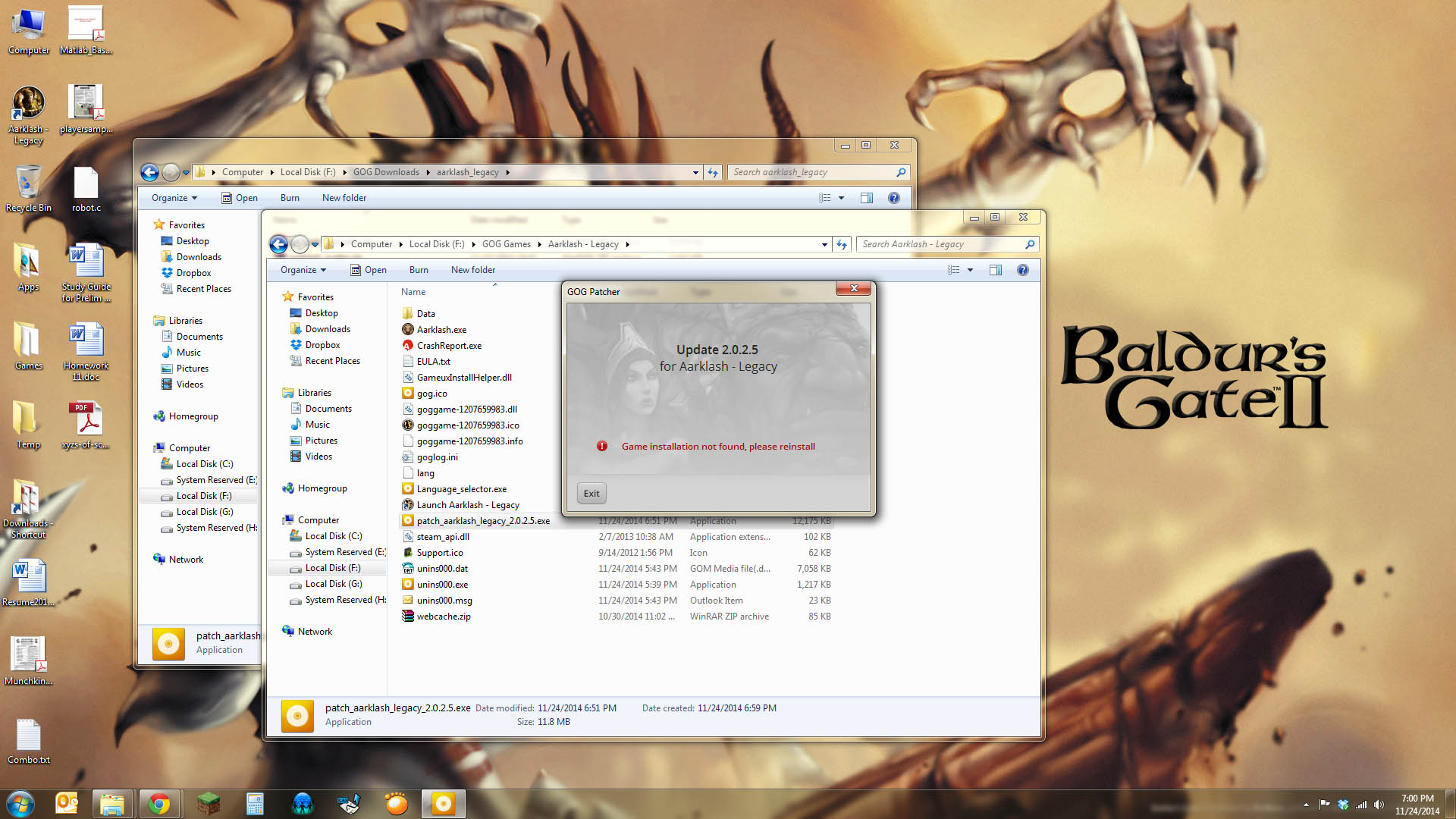Open view options dropdown in front window
Image resolution: width=1456 pixels, height=819 pixels.
(x=970, y=270)
